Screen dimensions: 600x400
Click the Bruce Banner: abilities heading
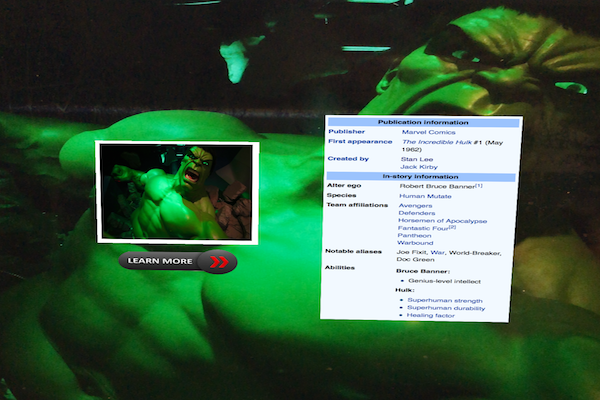[x=422, y=271]
